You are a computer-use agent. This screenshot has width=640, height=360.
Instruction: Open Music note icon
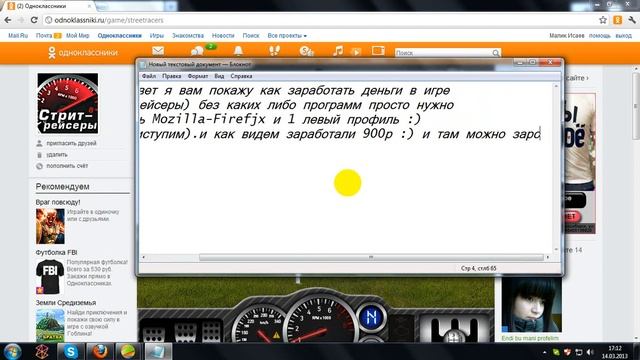click(x=338, y=51)
